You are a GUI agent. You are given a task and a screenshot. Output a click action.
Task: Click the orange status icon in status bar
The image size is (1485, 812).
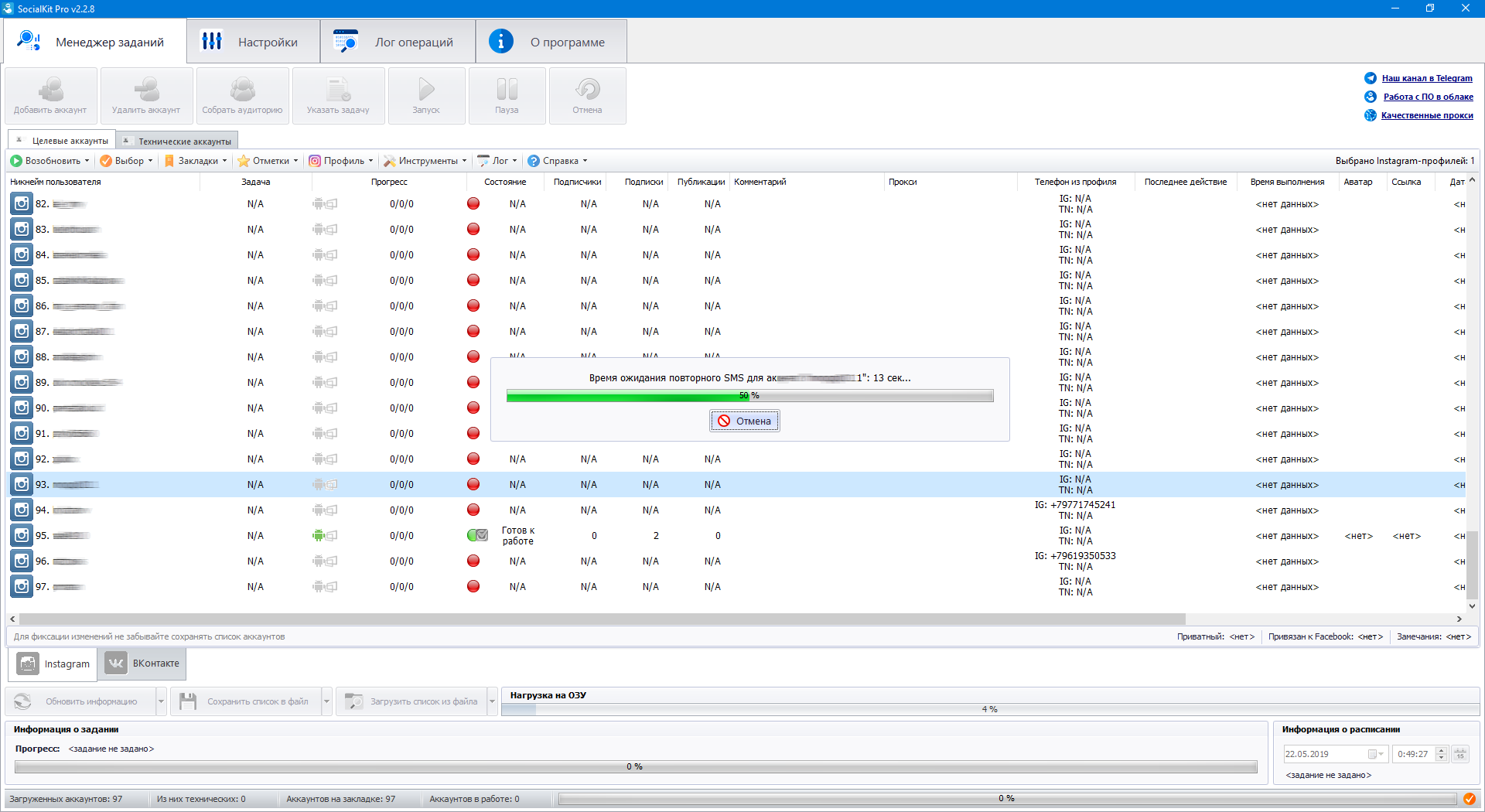[x=1469, y=799]
